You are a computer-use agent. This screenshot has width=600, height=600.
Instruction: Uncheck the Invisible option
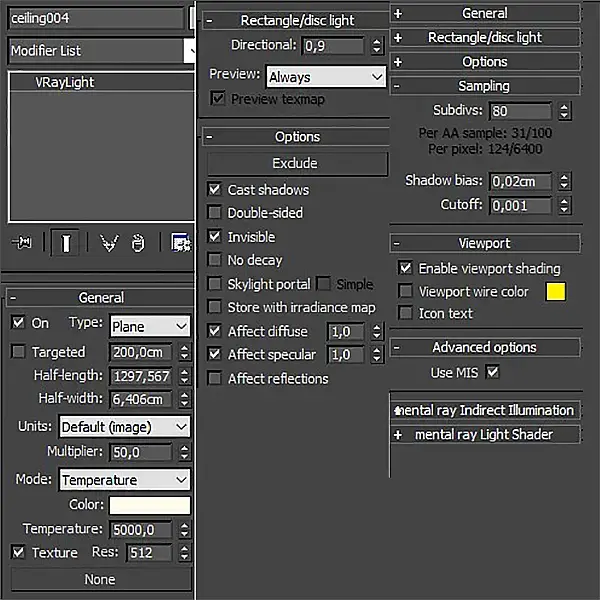pos(215,237)
